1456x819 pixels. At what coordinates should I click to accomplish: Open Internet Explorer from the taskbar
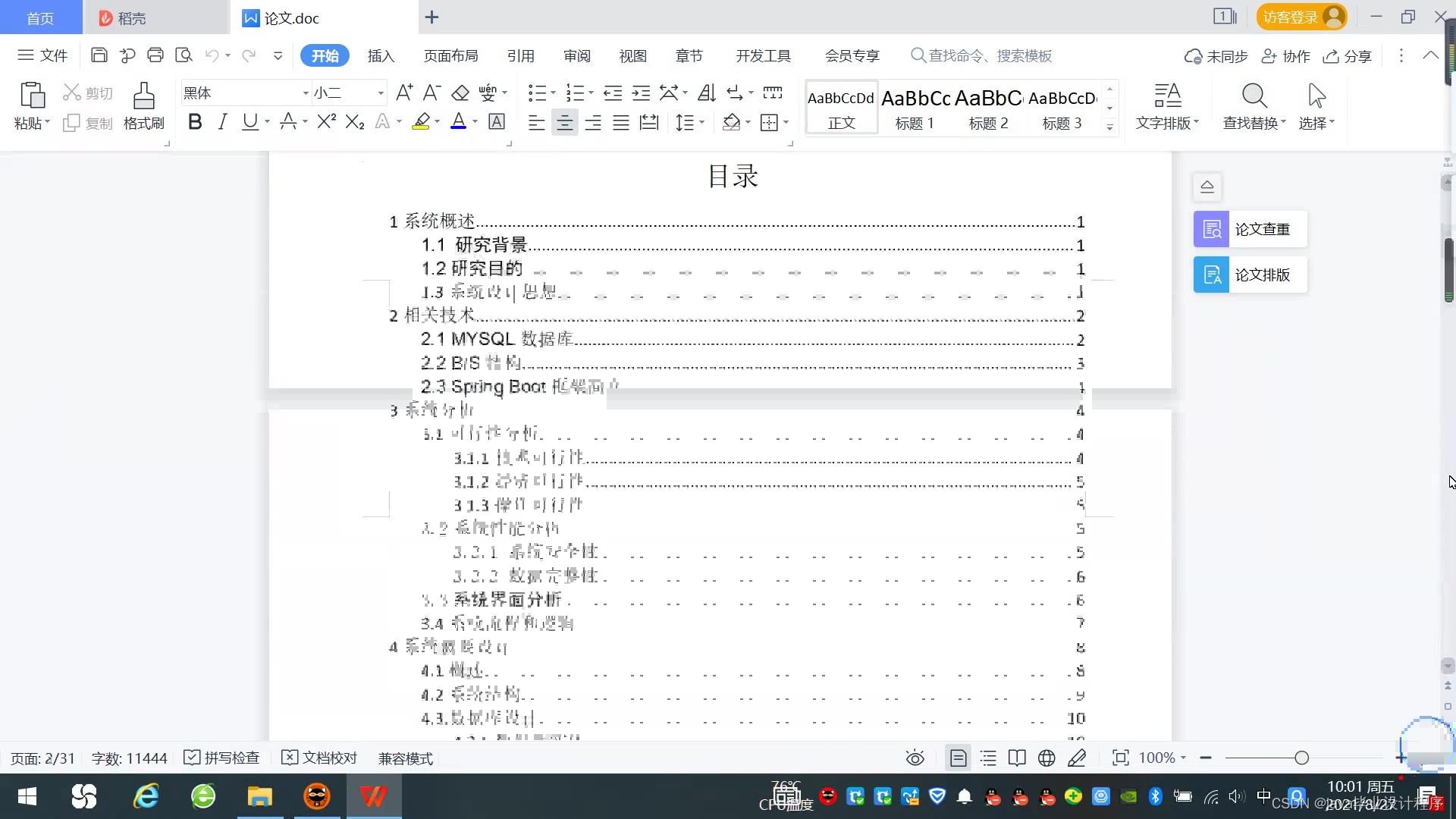pyautogui.click(x=146, y=797)
